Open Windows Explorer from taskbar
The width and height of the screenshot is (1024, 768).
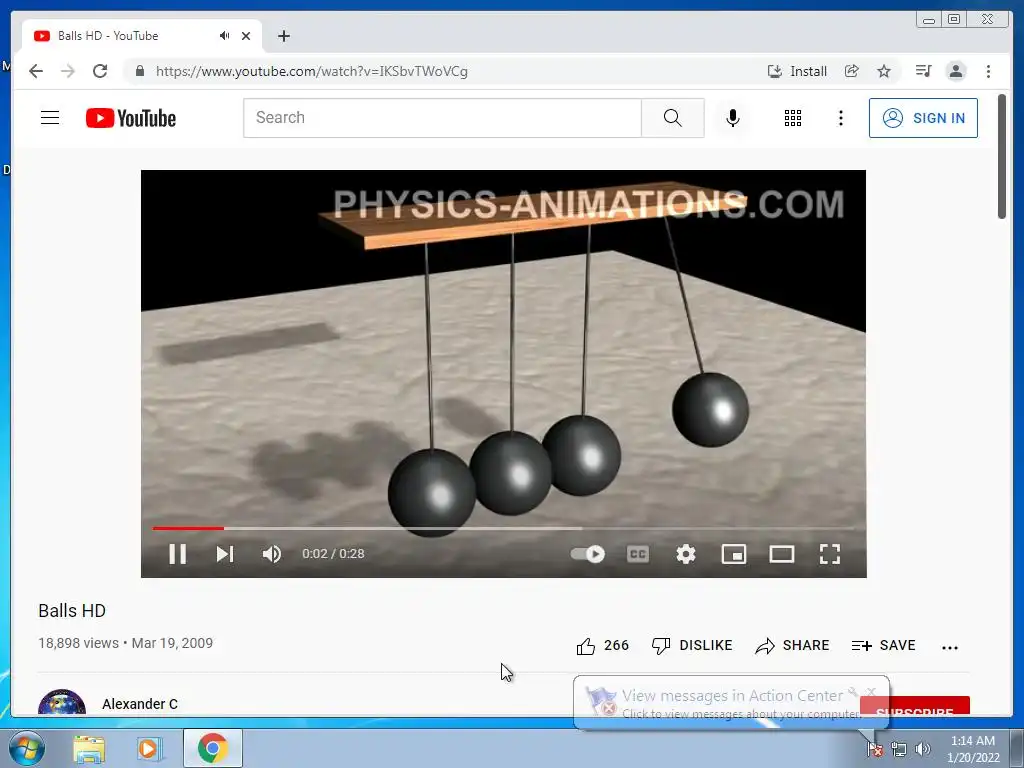click(x=89, y=749)
